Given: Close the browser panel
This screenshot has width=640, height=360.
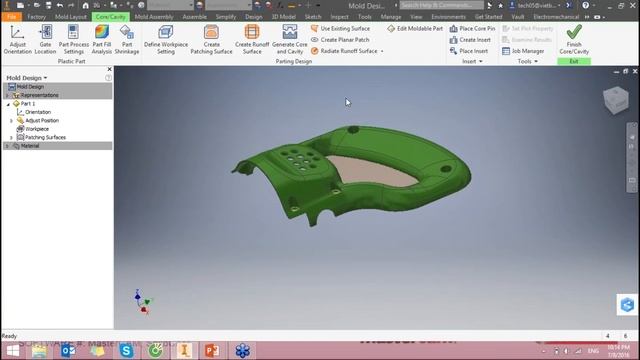Looking at the screenshot, I should click(x=109, y=69).
